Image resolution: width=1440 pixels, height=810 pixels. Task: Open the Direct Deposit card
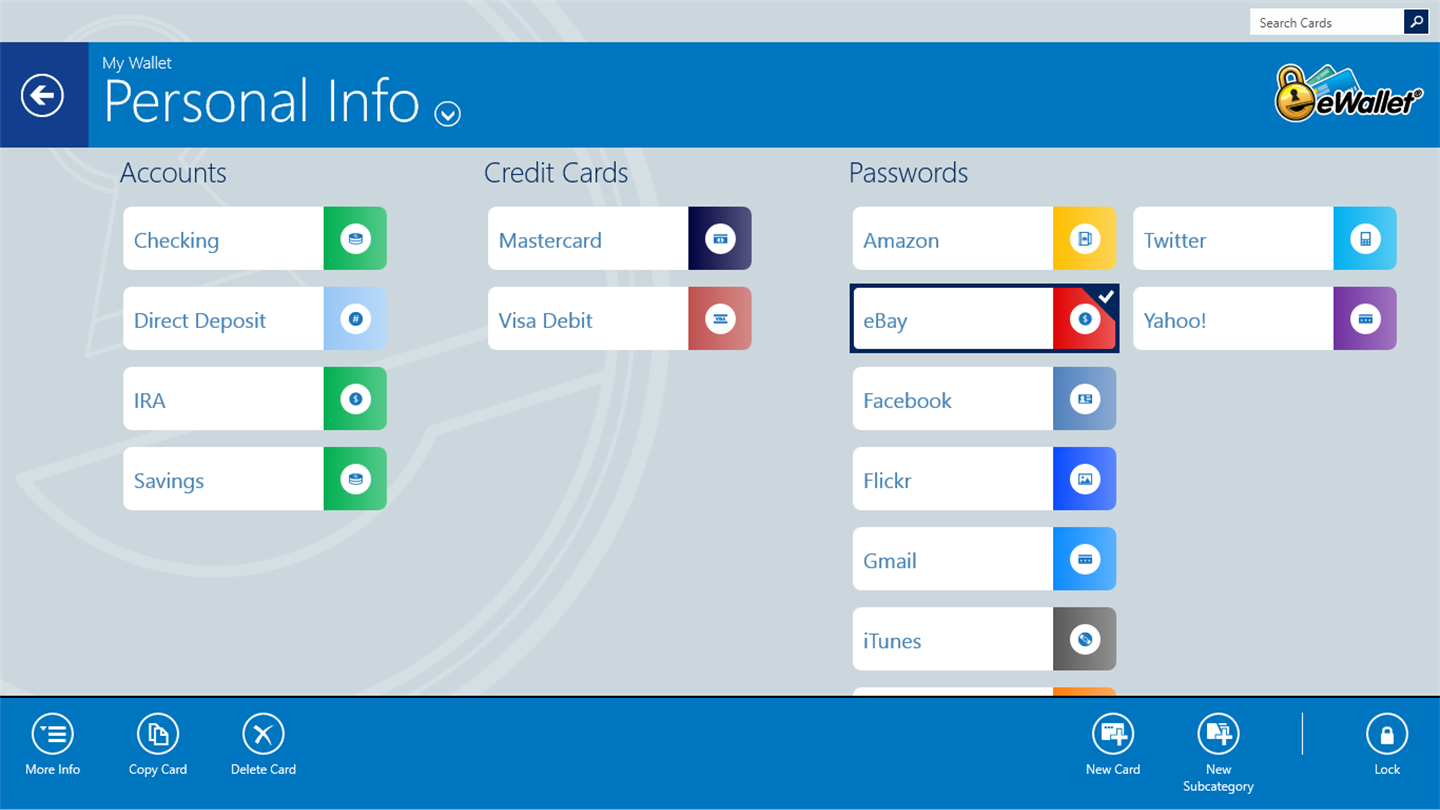(x=255, y=319)
